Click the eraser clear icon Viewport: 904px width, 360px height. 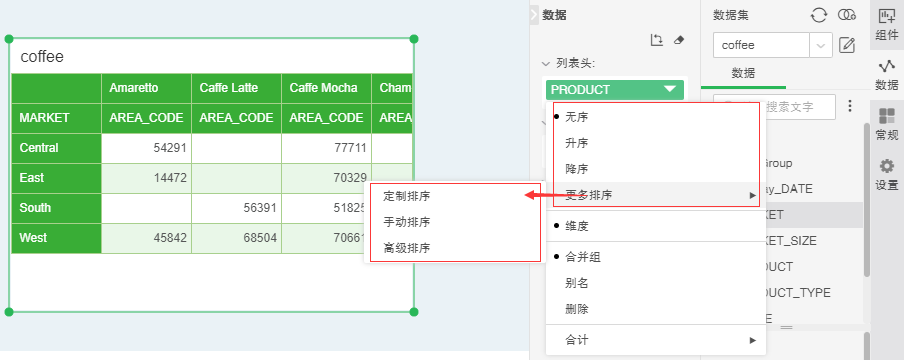[679, 40]
